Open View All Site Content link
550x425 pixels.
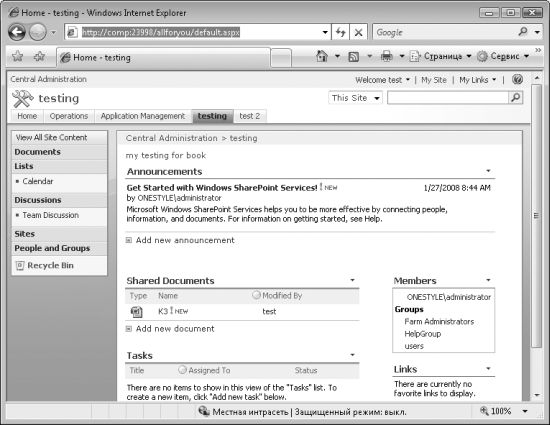coord(52,137)
